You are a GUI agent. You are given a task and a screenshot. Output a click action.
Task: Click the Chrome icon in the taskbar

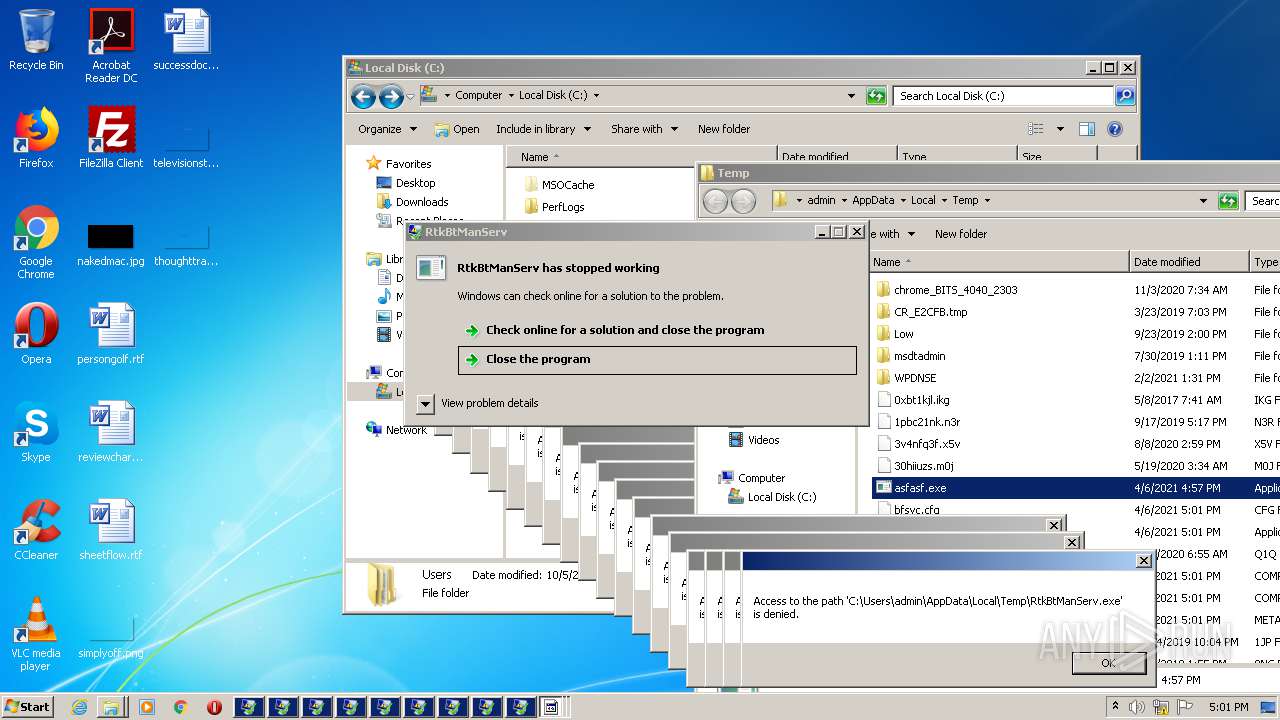point(181,707)
